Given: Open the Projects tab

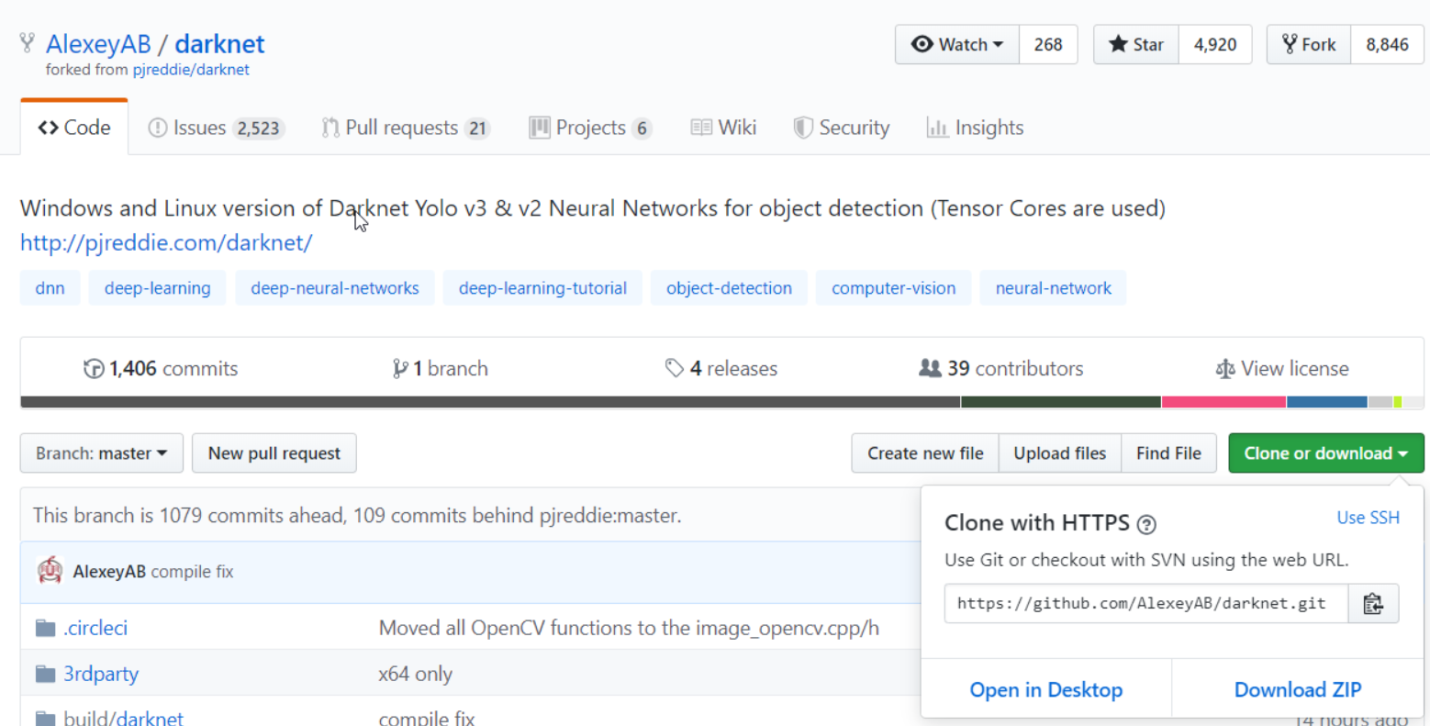Looking at the screenshot, I should [590, 128].
